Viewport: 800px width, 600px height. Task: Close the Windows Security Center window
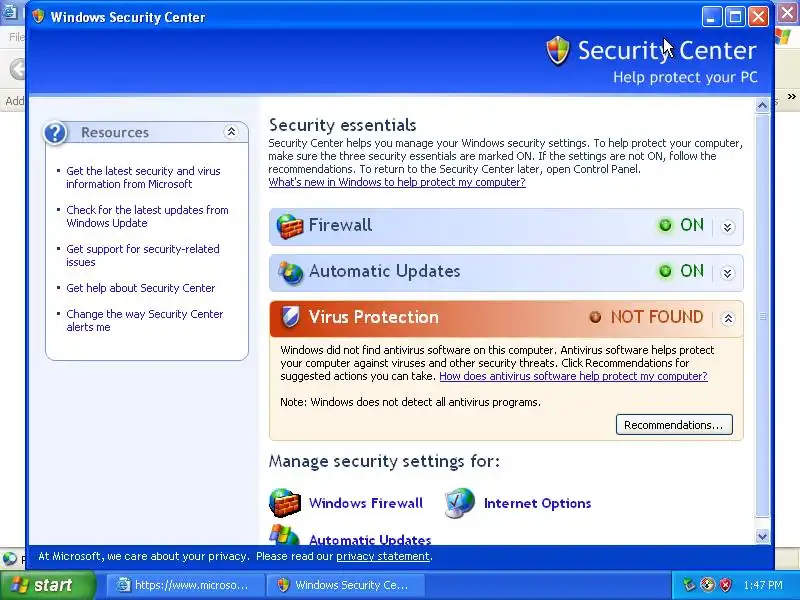758,16
